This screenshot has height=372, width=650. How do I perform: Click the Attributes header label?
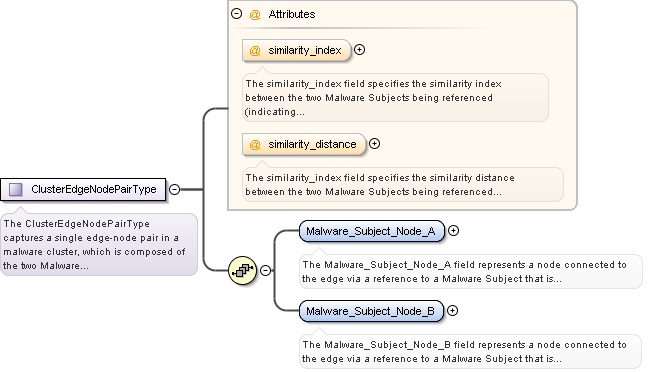click(x=292, y=15)
